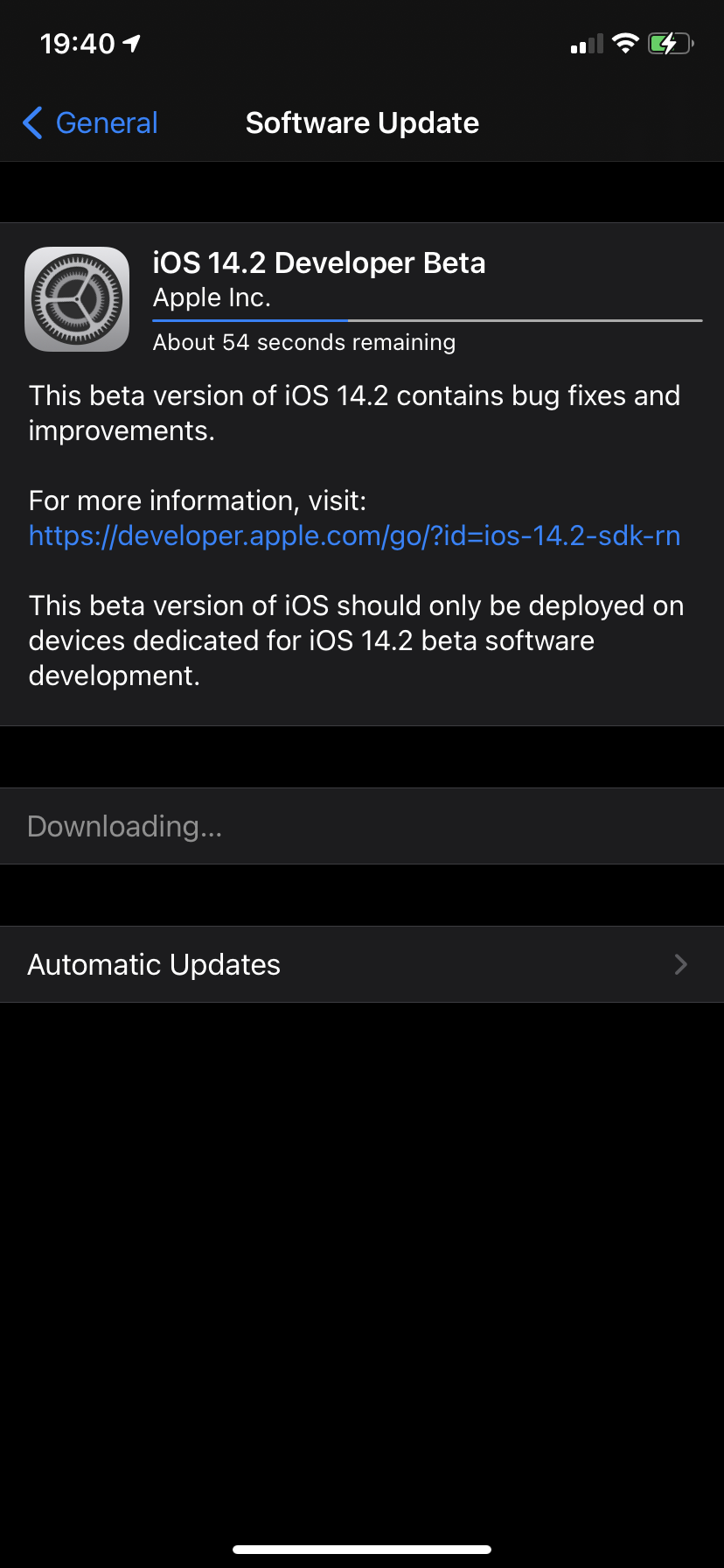Tap the Automatic Updates disclosure chevron
Viewport: 724px width, 1568px height.
pos(681,964)
